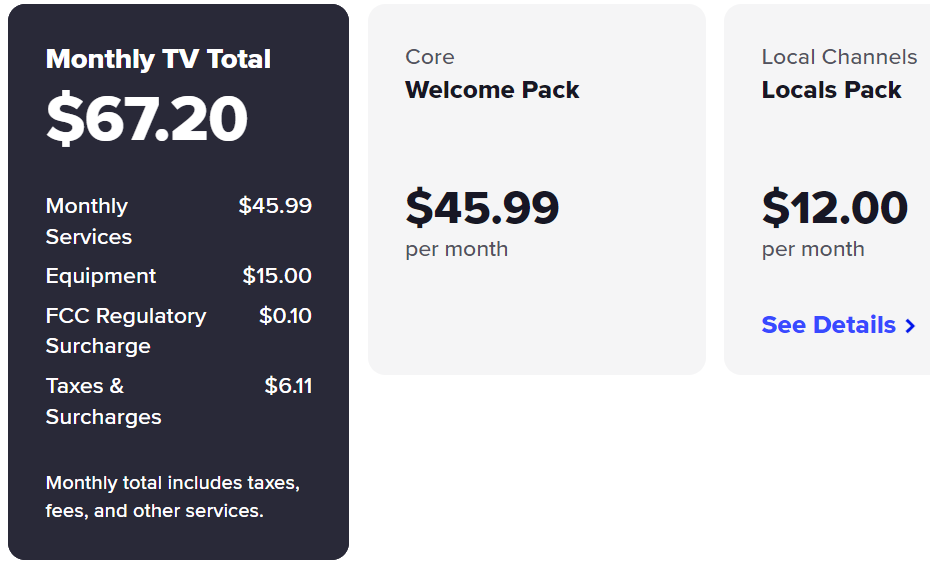Click the $0.10 surcharge amount

pyautogui.click(x=285, y=316)
